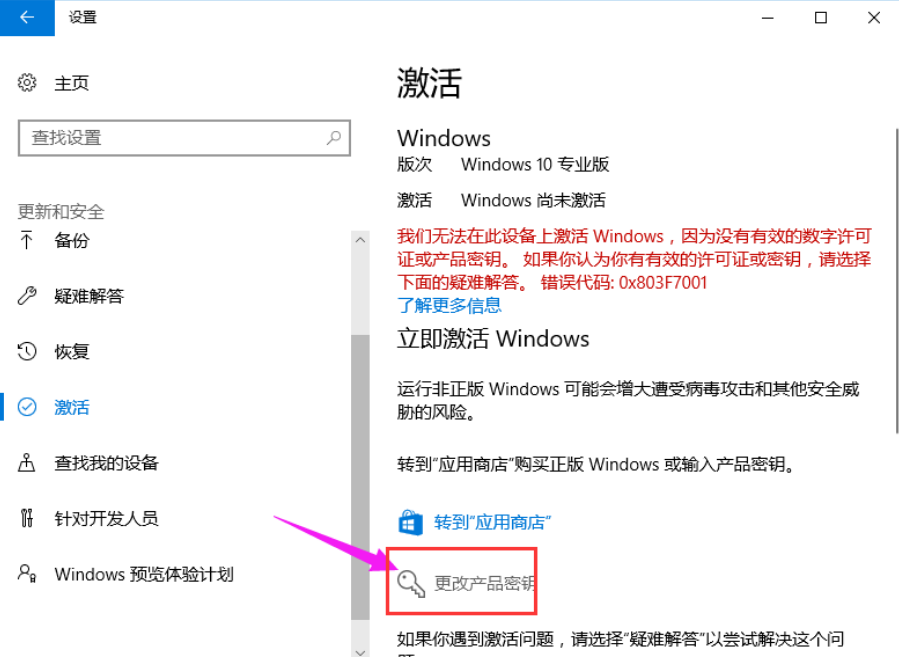The image size is (899, 657).
Task: Select the 针对开发人员 tools icon
Action: [26, 518]
